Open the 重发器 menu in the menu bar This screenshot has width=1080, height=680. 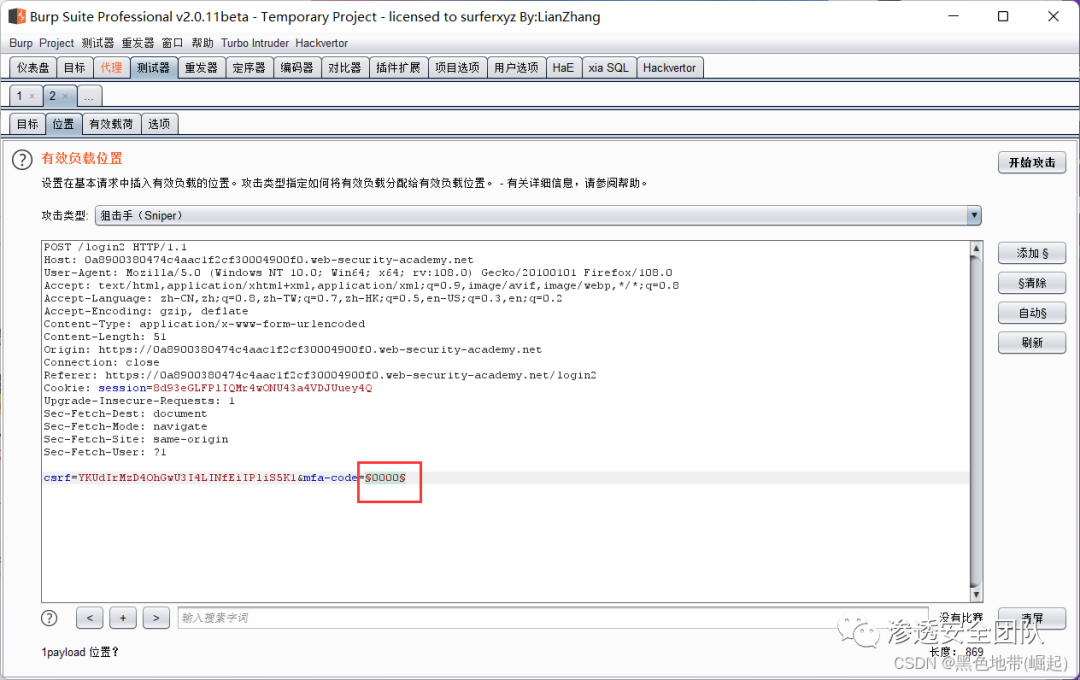[138, 43]
